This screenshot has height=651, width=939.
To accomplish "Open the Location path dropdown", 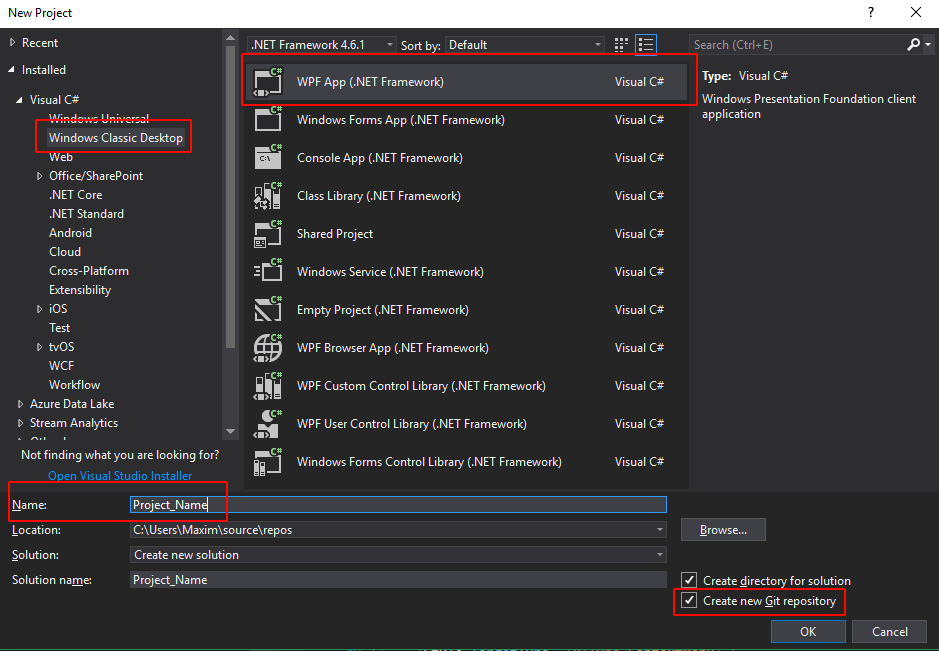I will (x=659, y=530).
